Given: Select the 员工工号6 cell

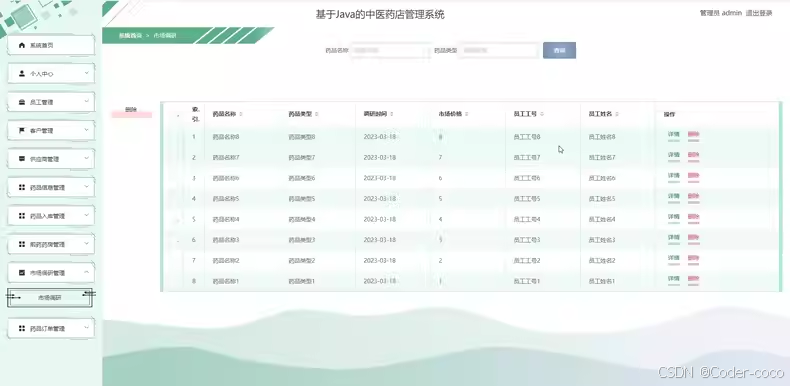Looking at the screenshot, I should click(527, 178).
